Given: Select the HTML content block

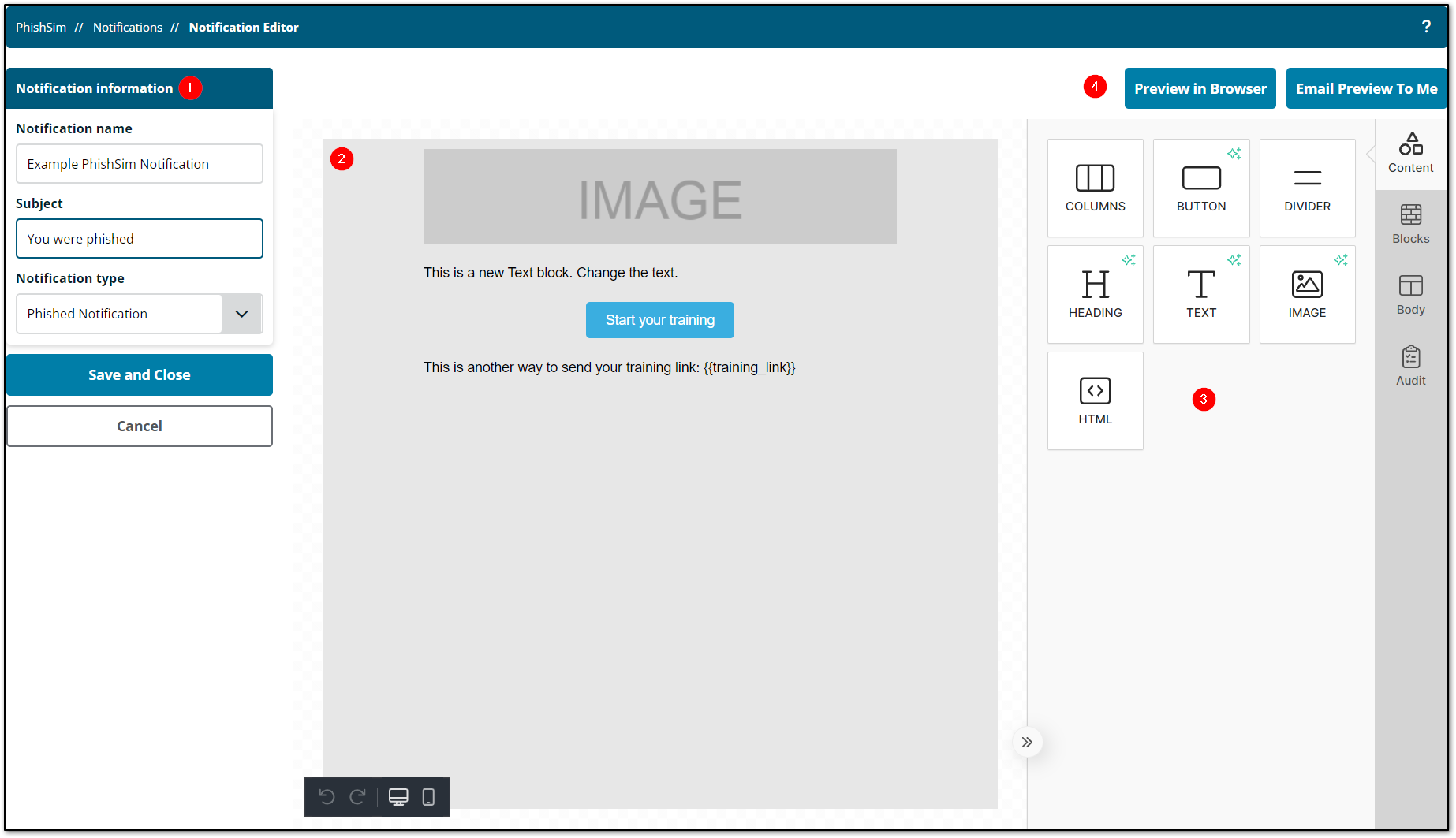Looking at the screenshot, I should click(x=1095, y=400).
